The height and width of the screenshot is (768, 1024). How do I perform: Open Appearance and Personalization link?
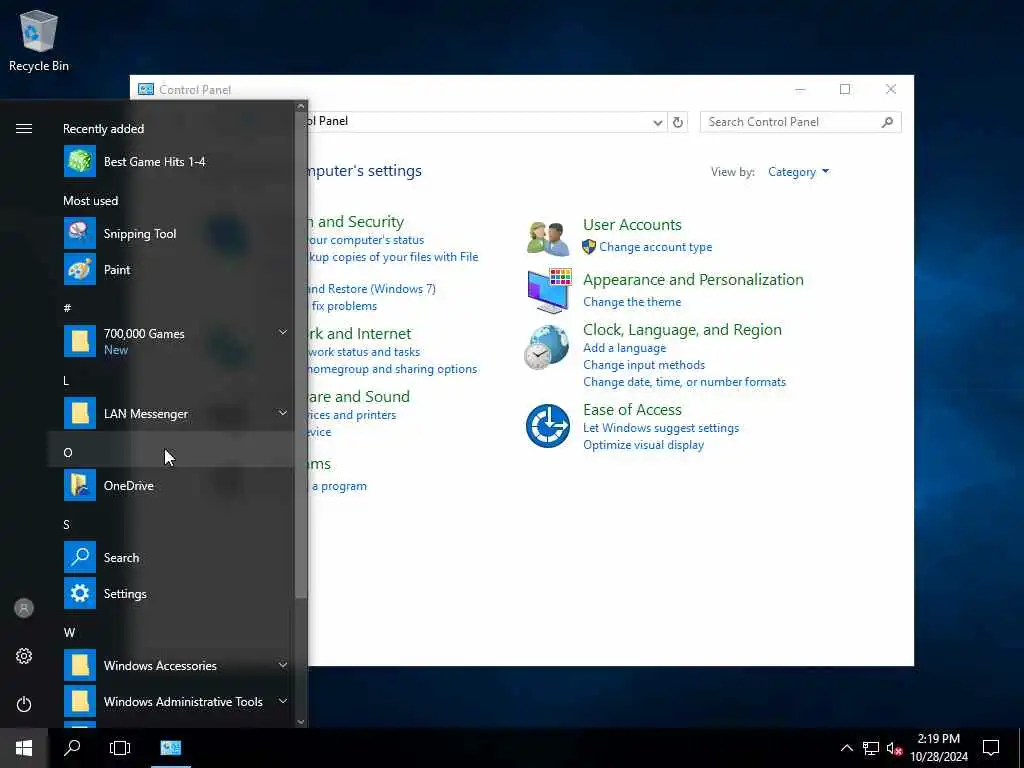tap(693, 280)
